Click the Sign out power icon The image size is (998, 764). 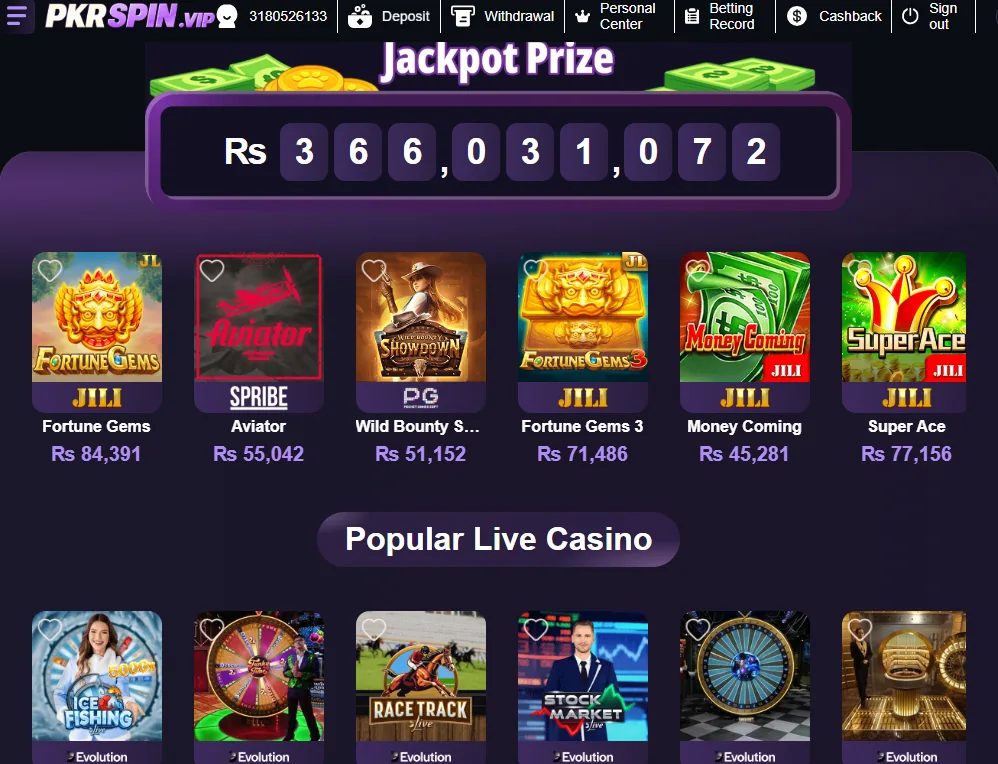point(910,16)
